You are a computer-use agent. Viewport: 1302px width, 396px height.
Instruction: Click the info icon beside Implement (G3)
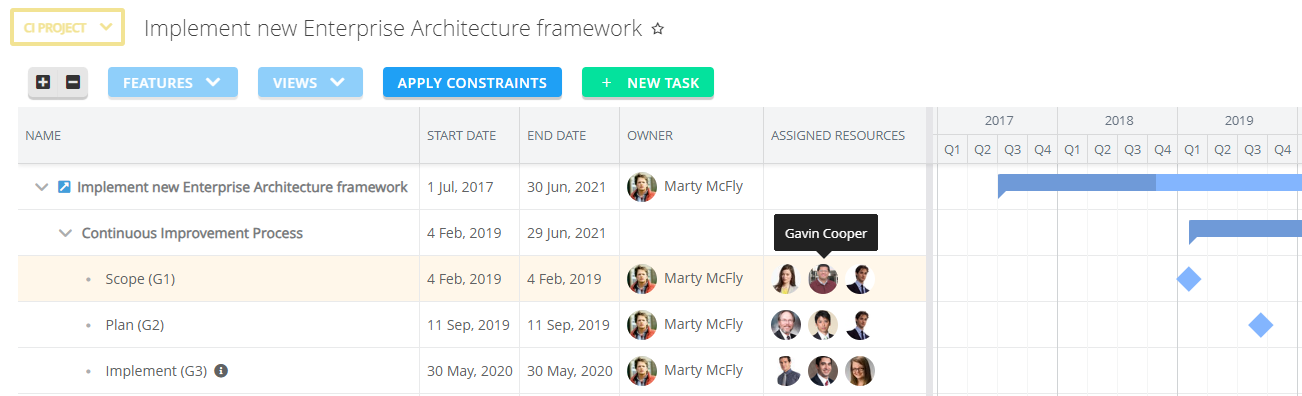221,370
